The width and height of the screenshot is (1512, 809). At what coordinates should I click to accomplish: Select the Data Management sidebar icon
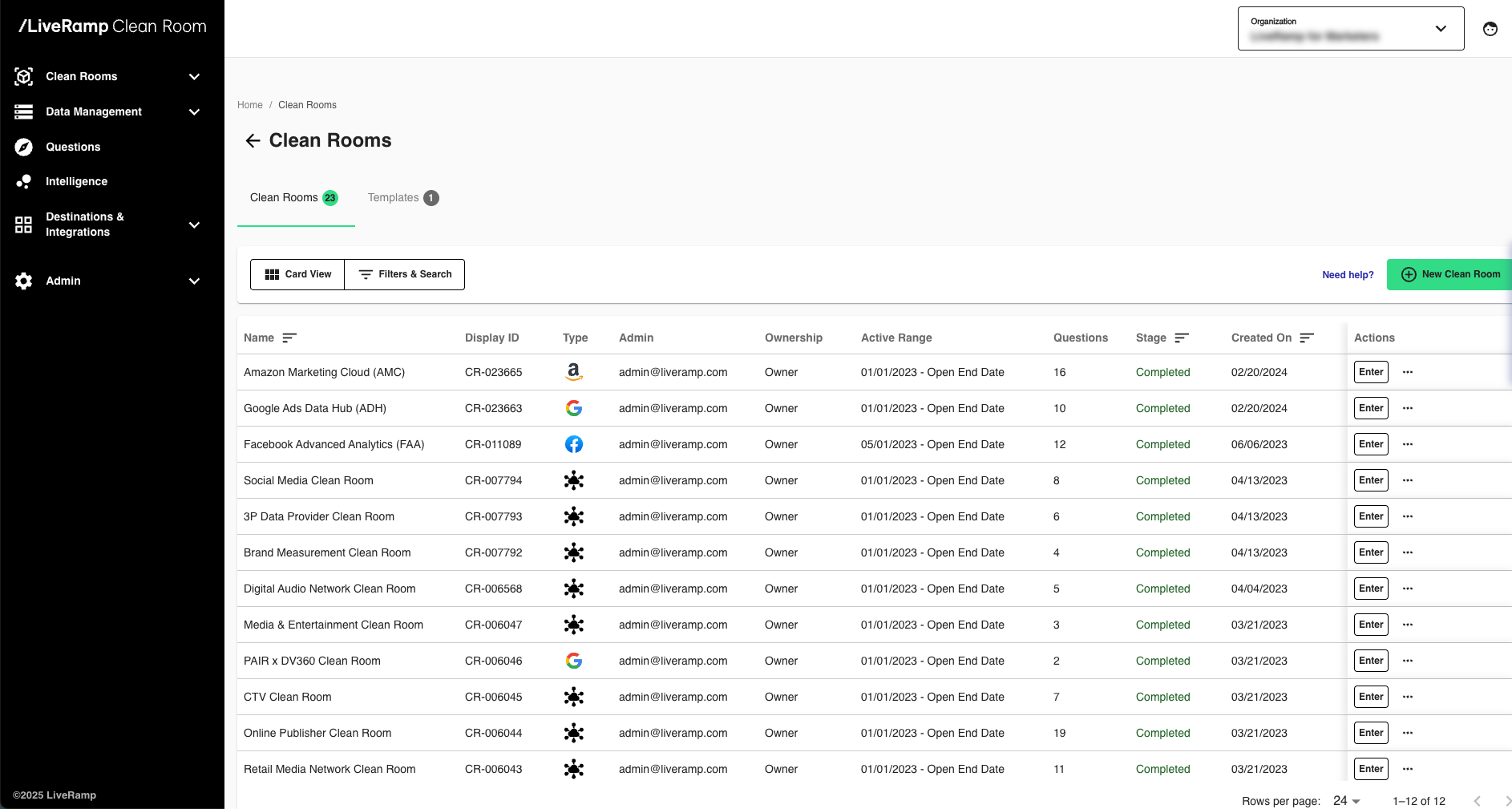click(x=23, y=111)
